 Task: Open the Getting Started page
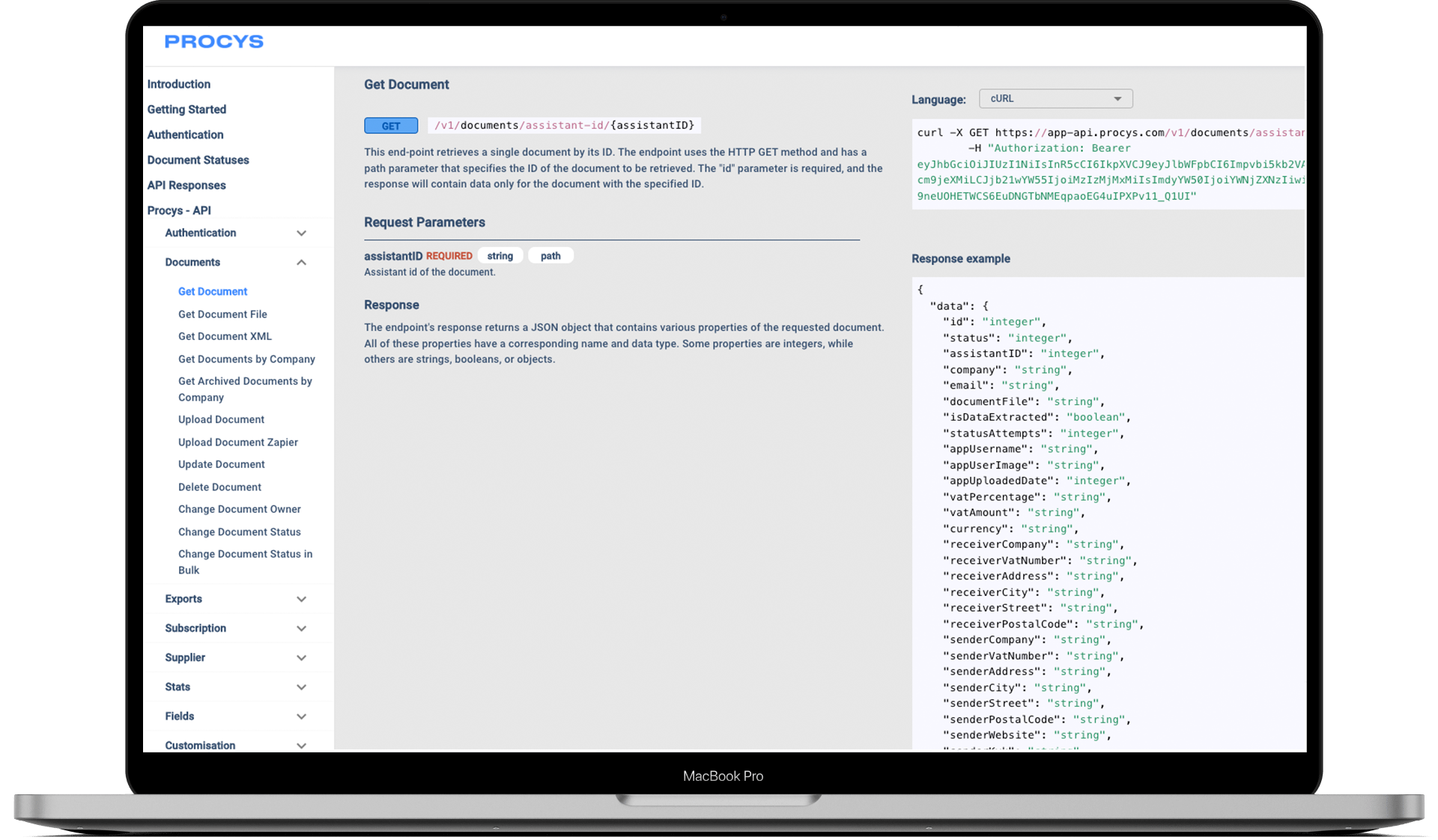point(186,109)
